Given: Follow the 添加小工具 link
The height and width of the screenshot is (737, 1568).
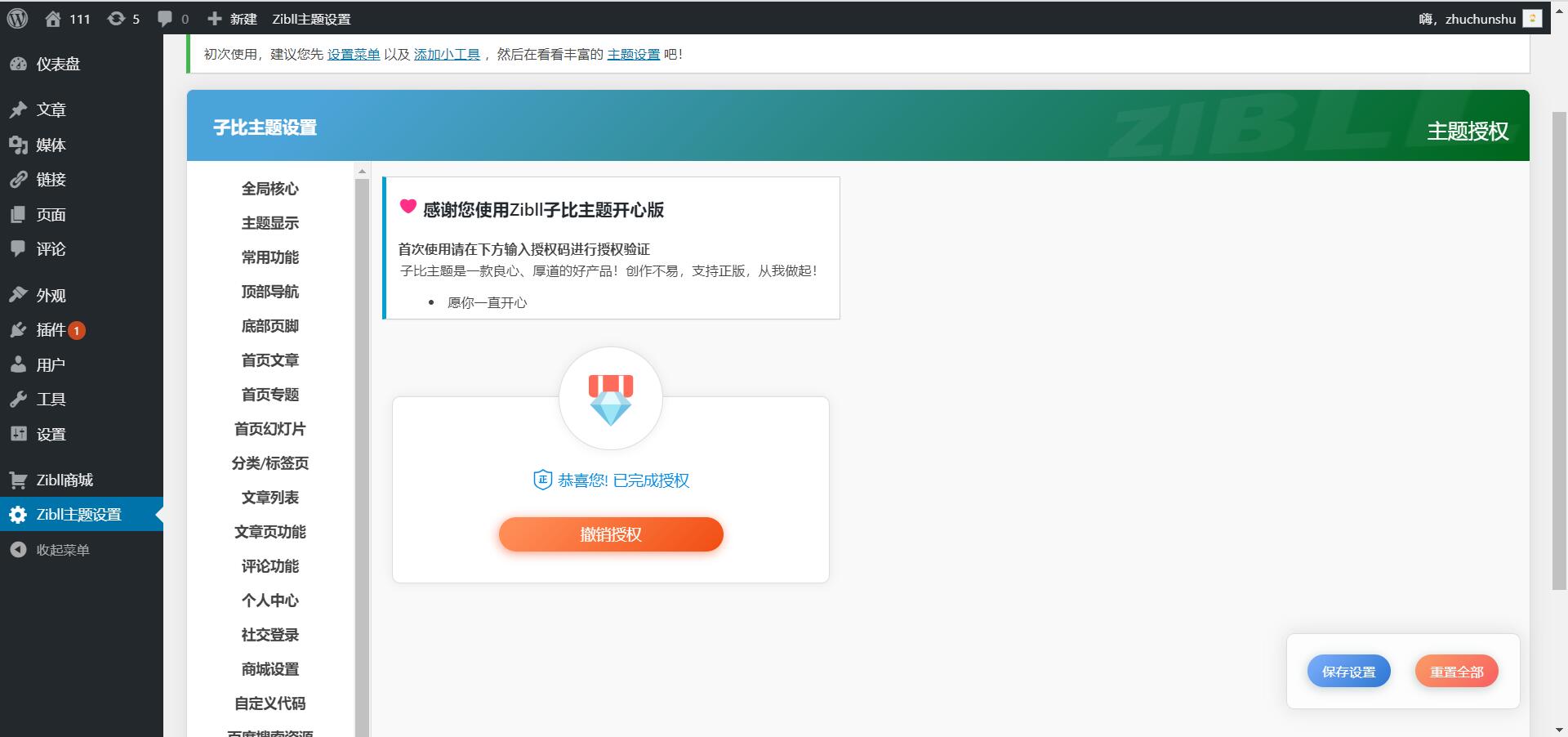Looking at the screenshot, I should 447,55.
